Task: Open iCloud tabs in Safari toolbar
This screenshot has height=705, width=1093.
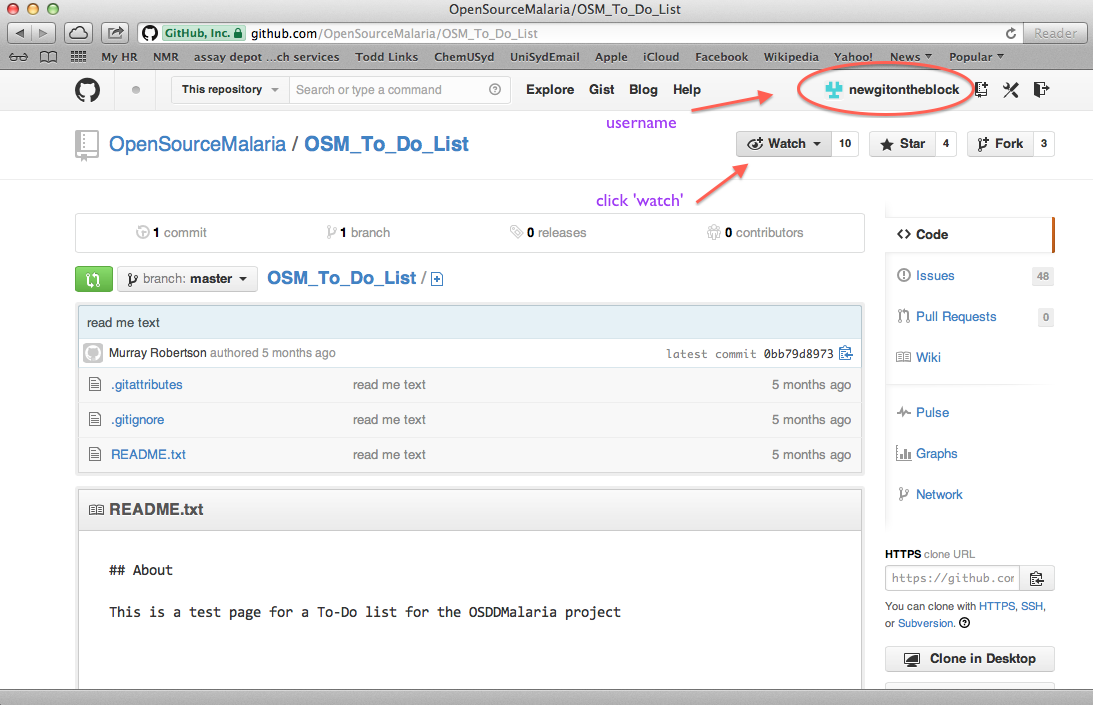Action: point(78,33)
